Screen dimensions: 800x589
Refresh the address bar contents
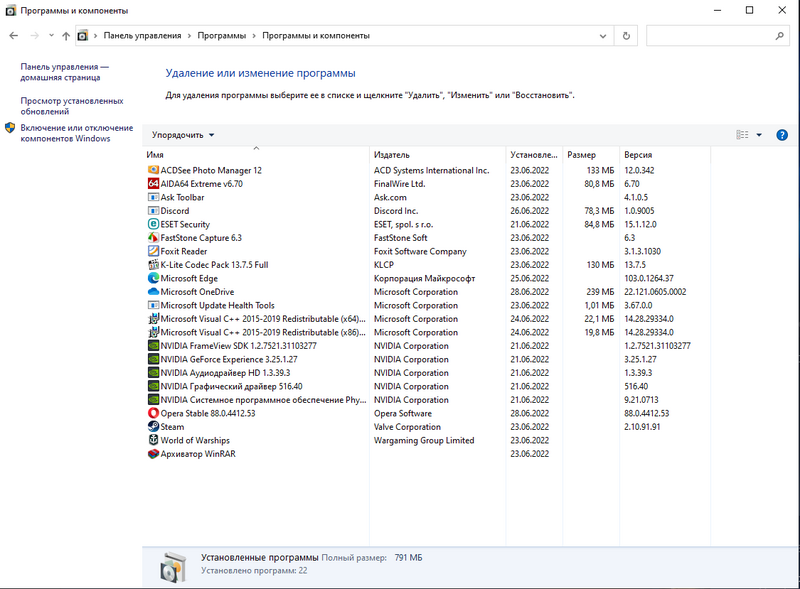click(626, 36)
